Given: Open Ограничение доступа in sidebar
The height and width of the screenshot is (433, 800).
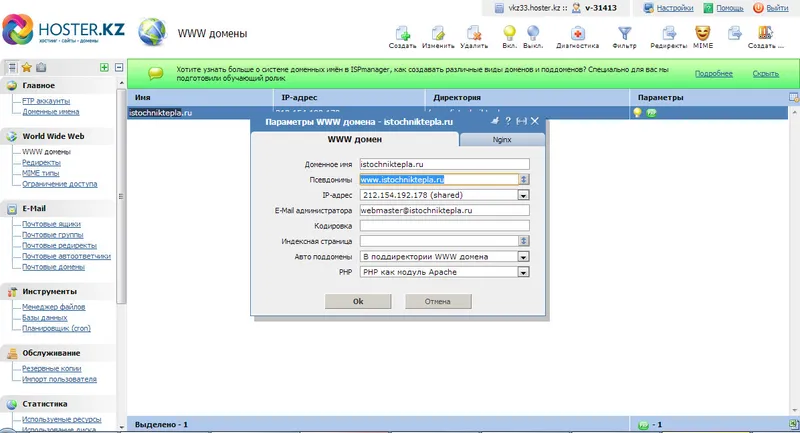Looking at the screenshot, I should tap(60, 184).
